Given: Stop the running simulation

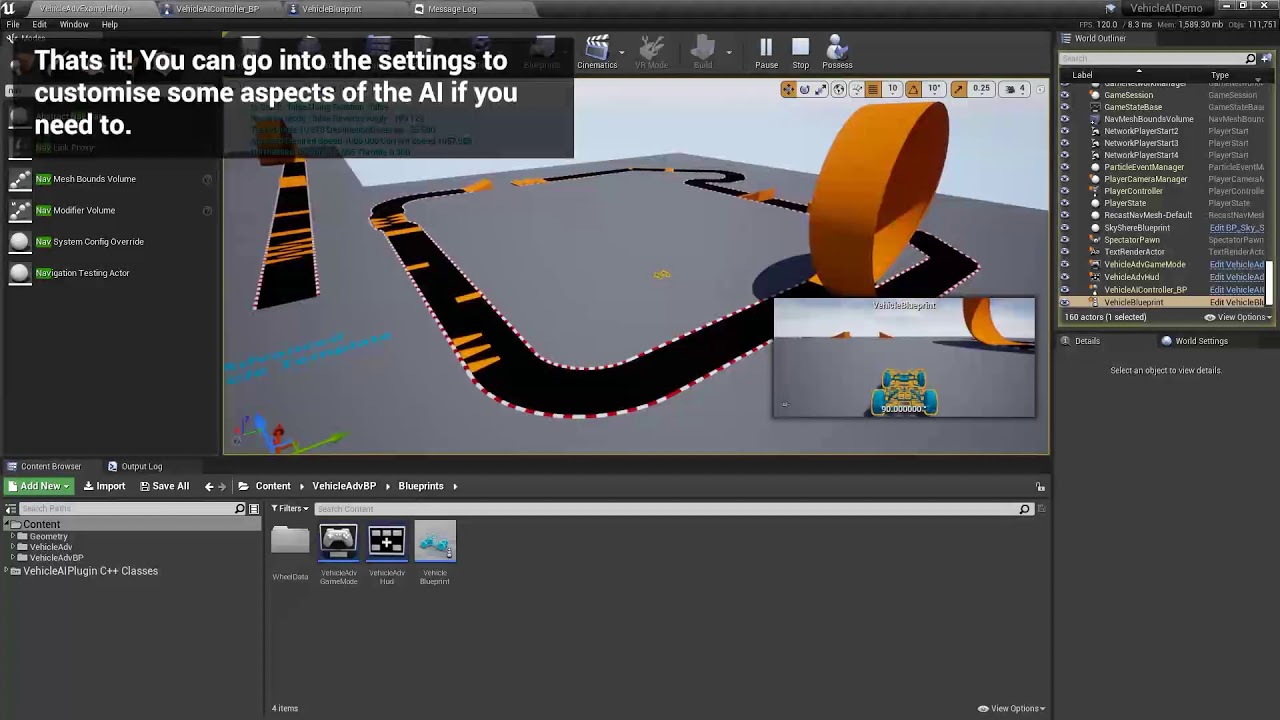Looking at the screenshot, I should 800,53.
